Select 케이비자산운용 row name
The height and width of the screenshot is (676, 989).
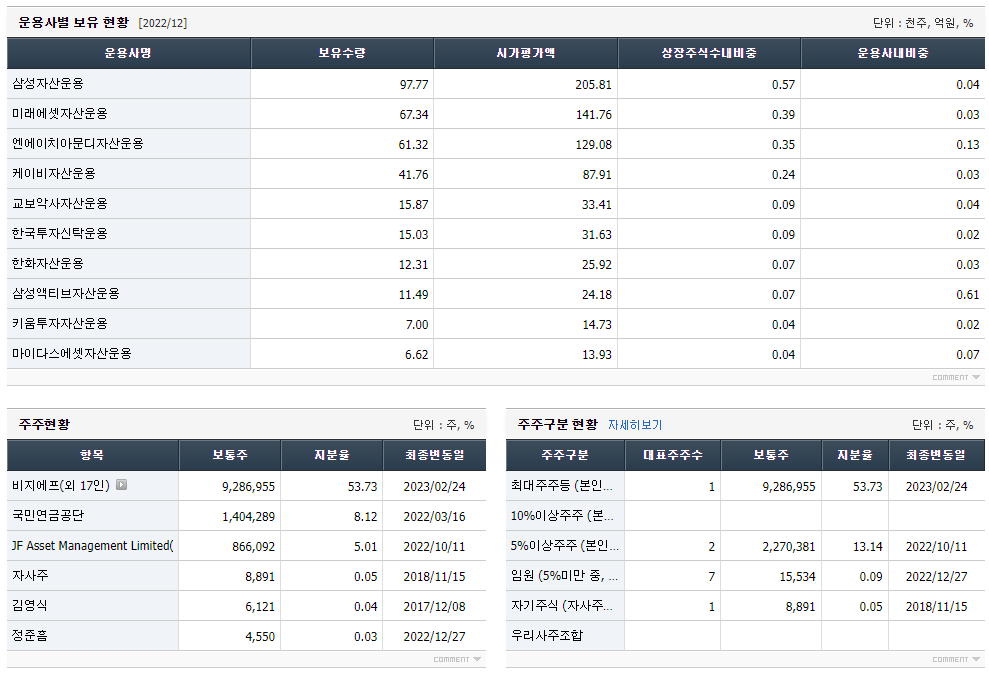(54, 173)
